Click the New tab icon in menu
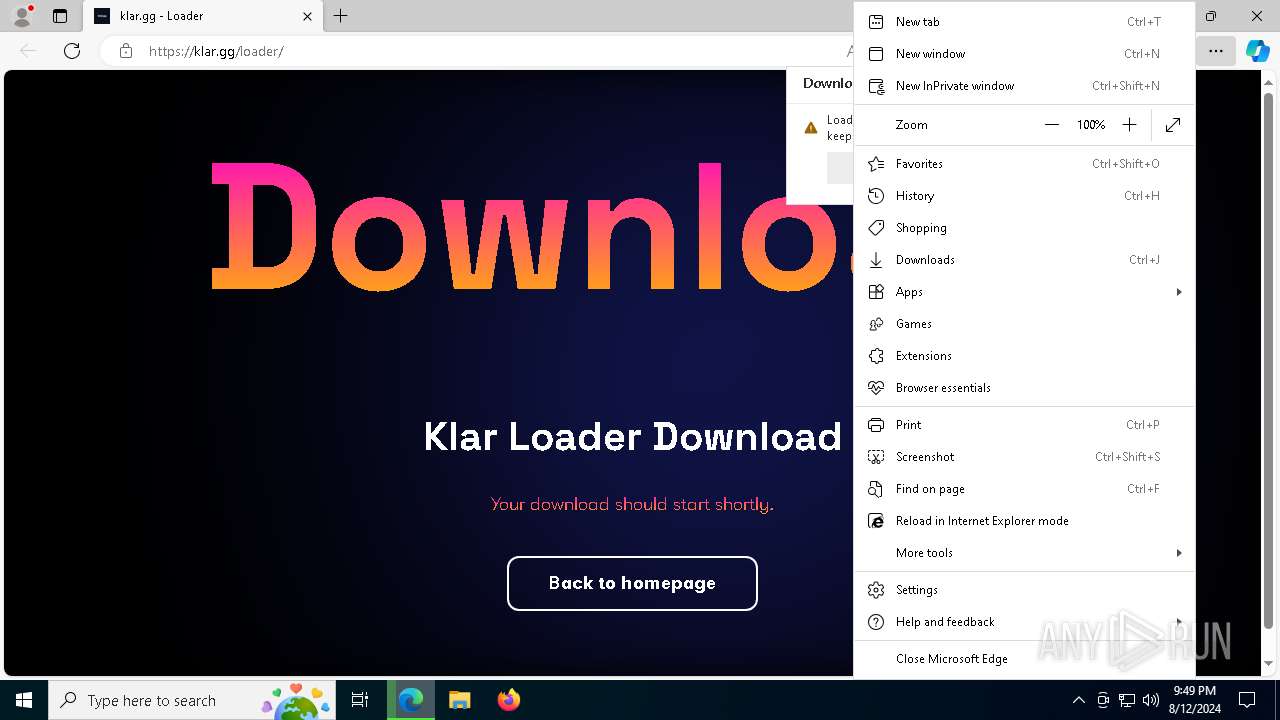1280x720 pixels. (x=876, y=22)
